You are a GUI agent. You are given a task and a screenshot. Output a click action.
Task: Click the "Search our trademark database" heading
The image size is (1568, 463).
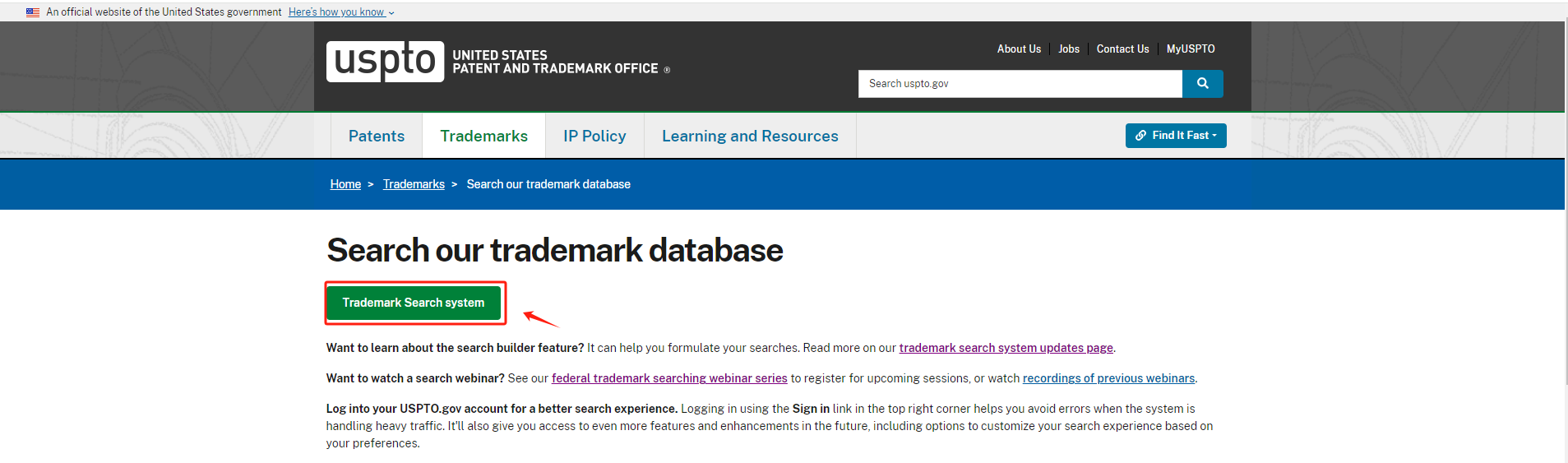click(555, 250)
